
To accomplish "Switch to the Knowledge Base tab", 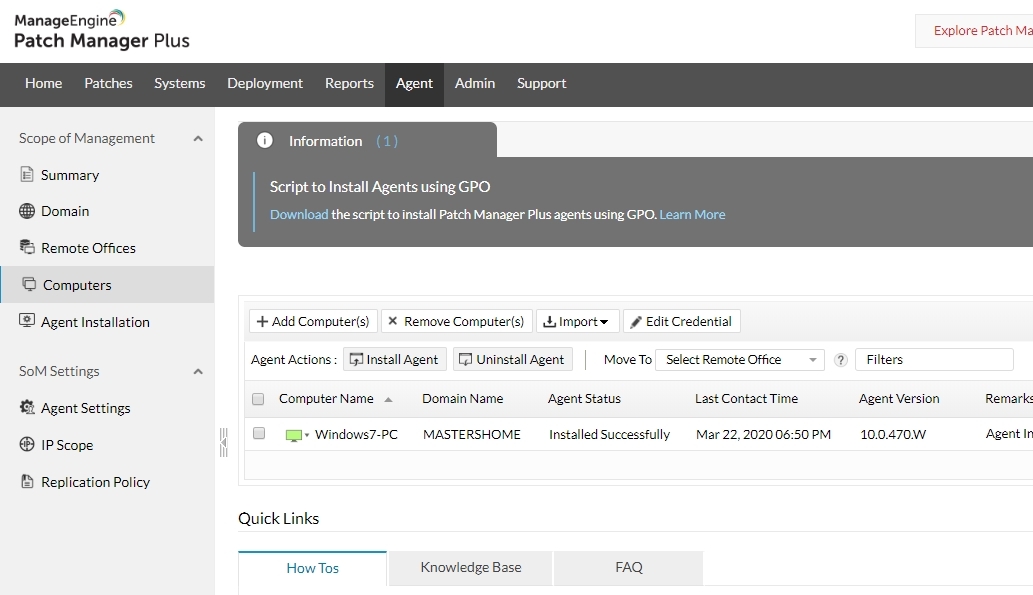I will pyautogui.click(x=470, y=568).
